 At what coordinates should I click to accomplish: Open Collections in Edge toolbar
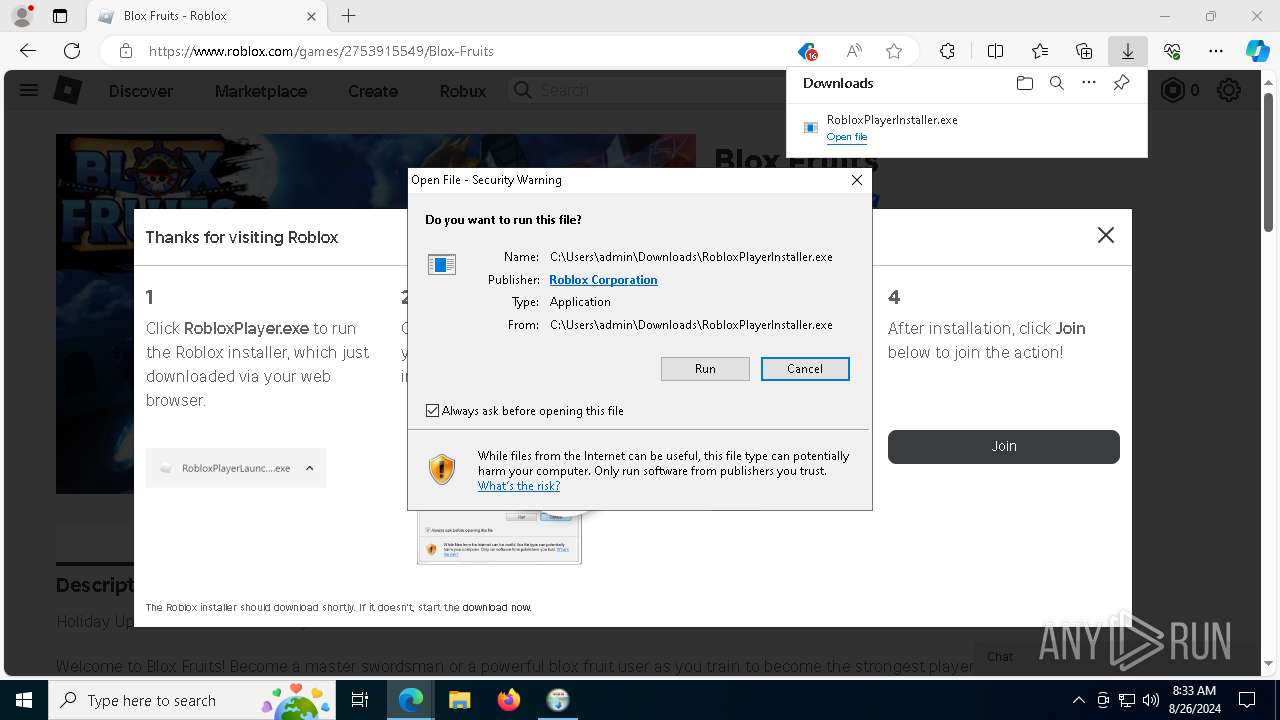[1084, 51]
